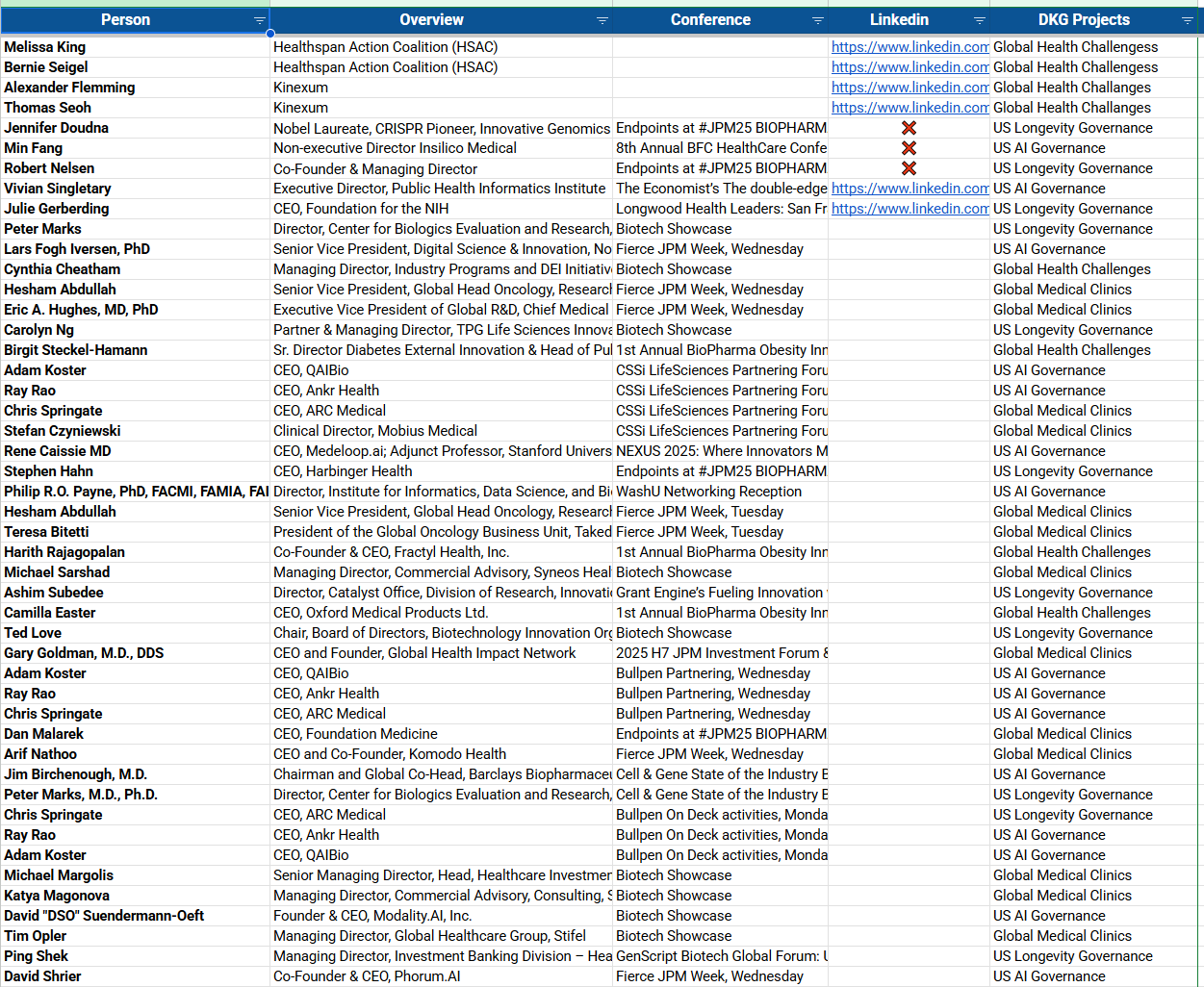Open Vivian Singletary's LinkedIn link
The height and width of the screenshot is (987, 1204).
909,189
